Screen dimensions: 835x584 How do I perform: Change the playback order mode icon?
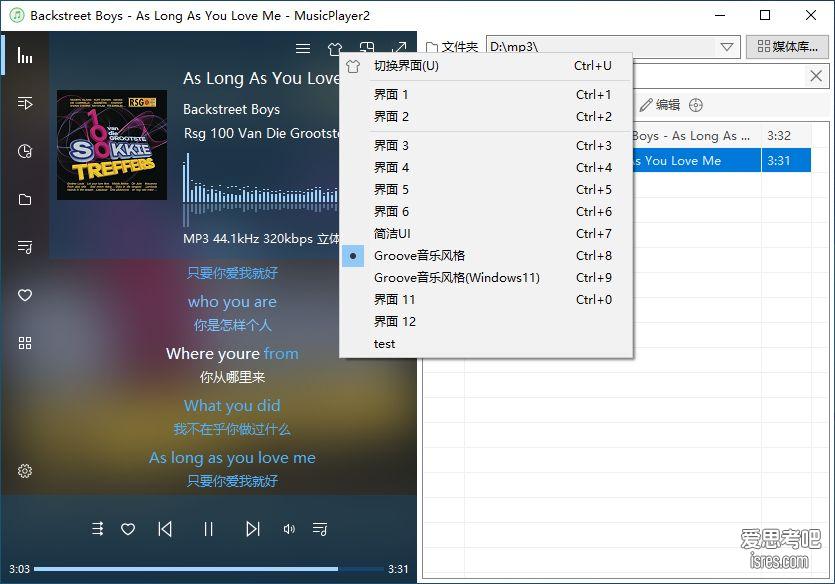(x=97, y=529)
